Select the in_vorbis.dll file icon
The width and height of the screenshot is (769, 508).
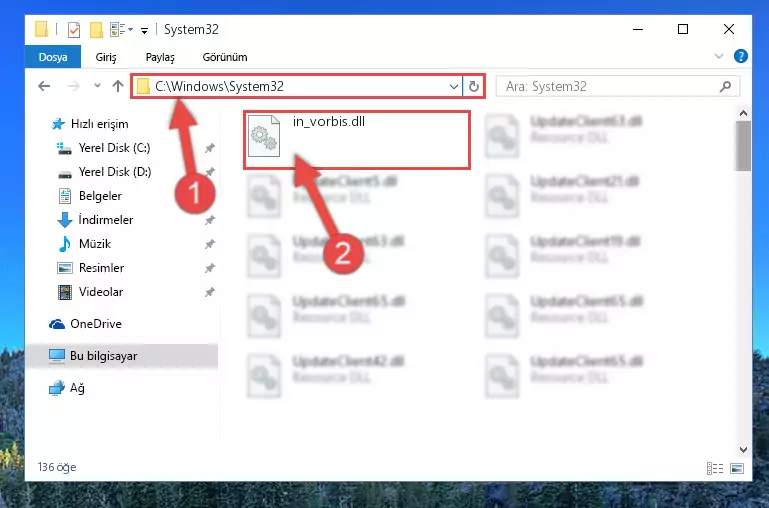coord(264,136)
